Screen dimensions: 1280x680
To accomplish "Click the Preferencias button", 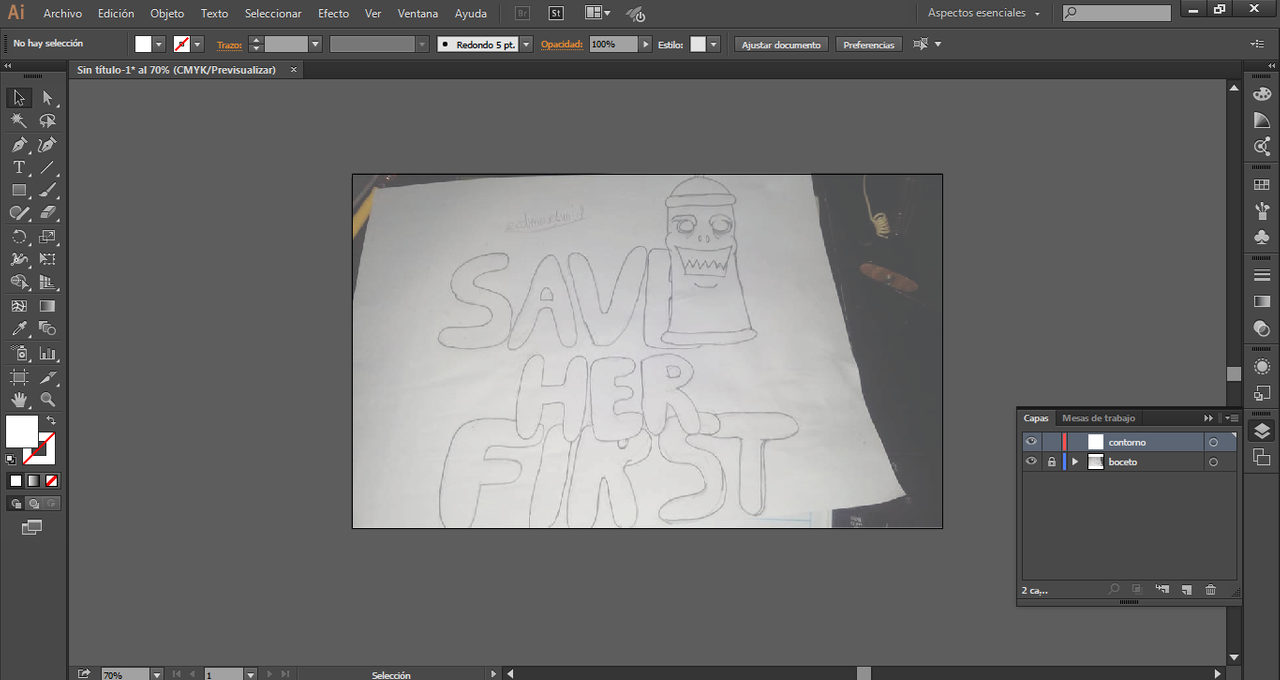I will 868,45.
